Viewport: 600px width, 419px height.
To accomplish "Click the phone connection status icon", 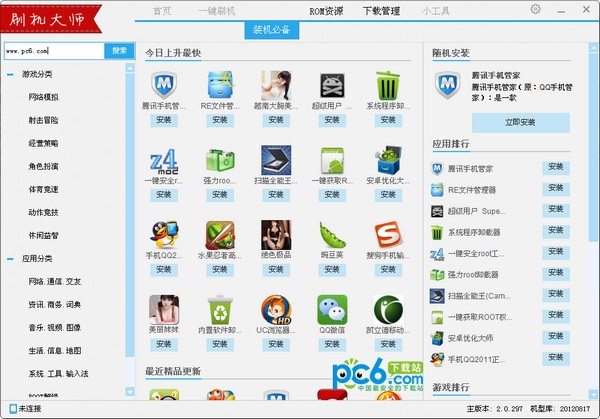I will tap(13, 408).
